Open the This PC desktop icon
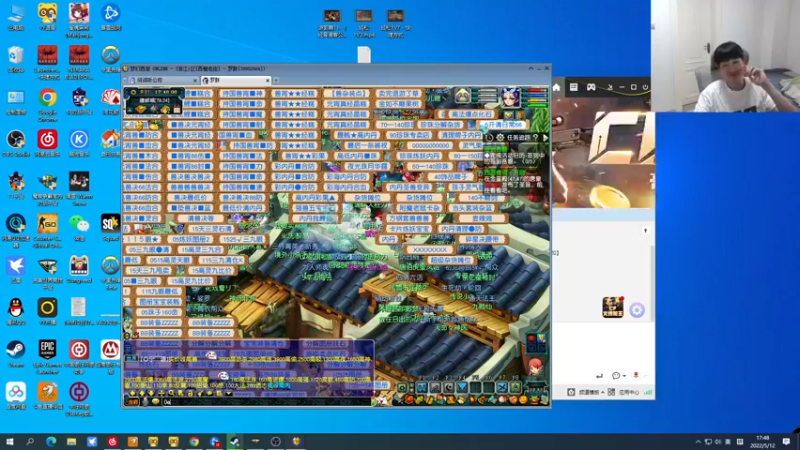The height and width of the screenshot is (450, 800). point(16,13)
